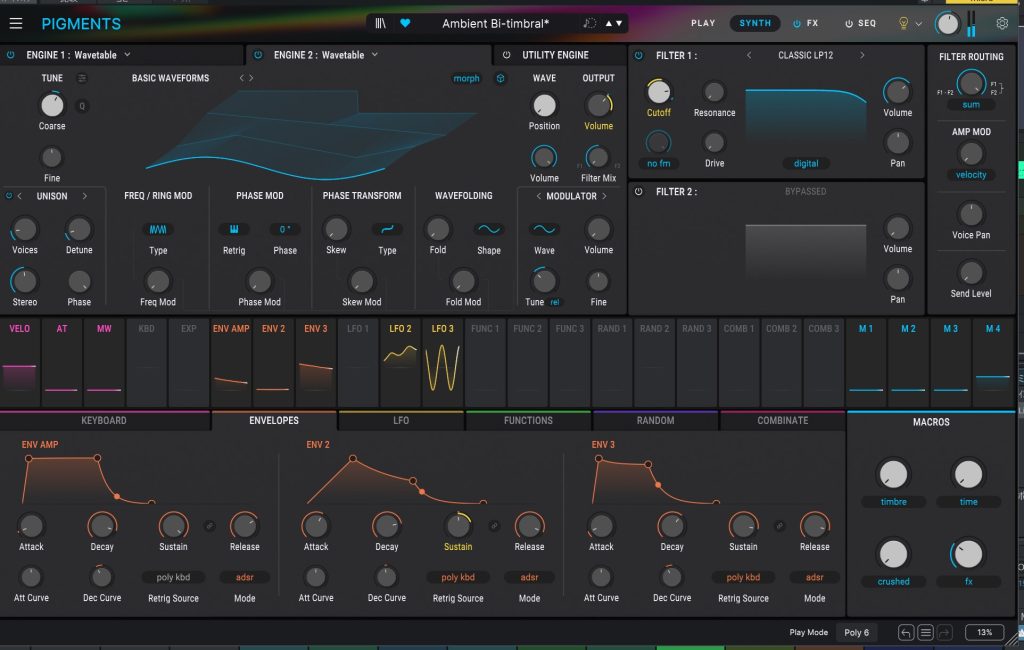Click the morph button in wavetable display
This screenshot has width=1024, height=650.
pyautogui.click(x=466, y=78)
